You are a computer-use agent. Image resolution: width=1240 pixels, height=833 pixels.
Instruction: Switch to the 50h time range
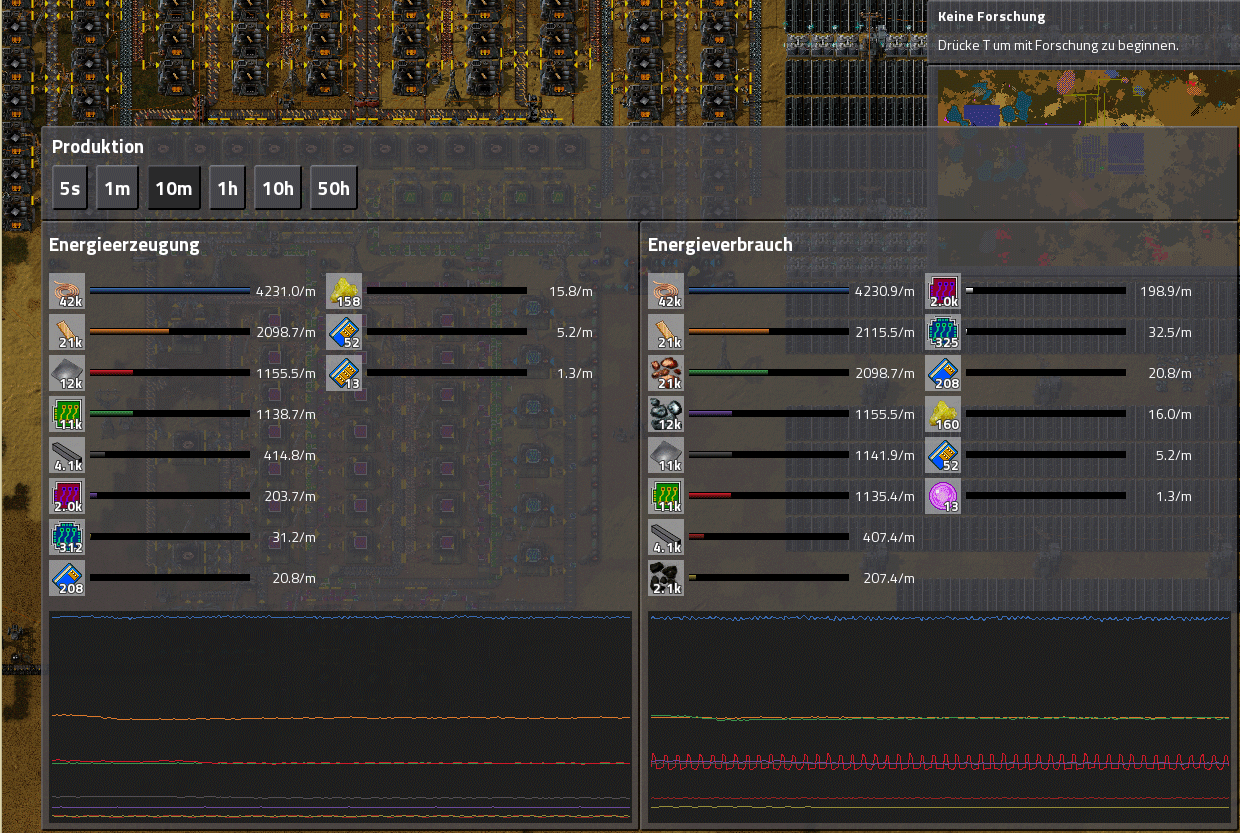334,188
